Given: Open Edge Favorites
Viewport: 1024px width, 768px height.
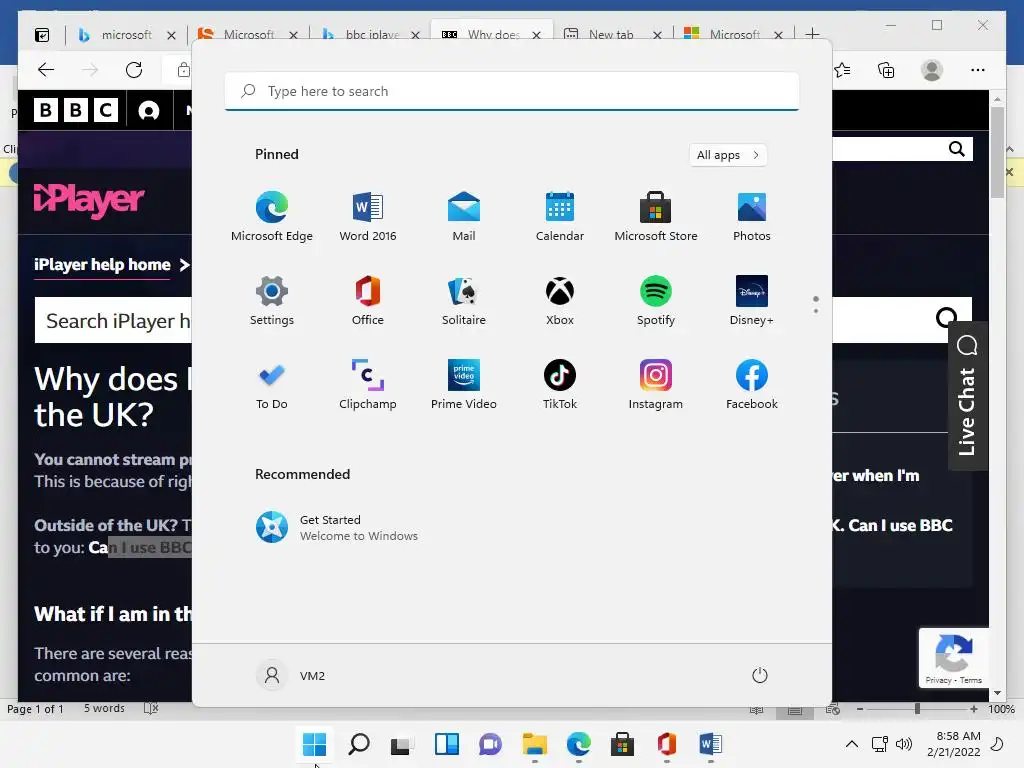Looking at the screenshot, I should (842, 70).
